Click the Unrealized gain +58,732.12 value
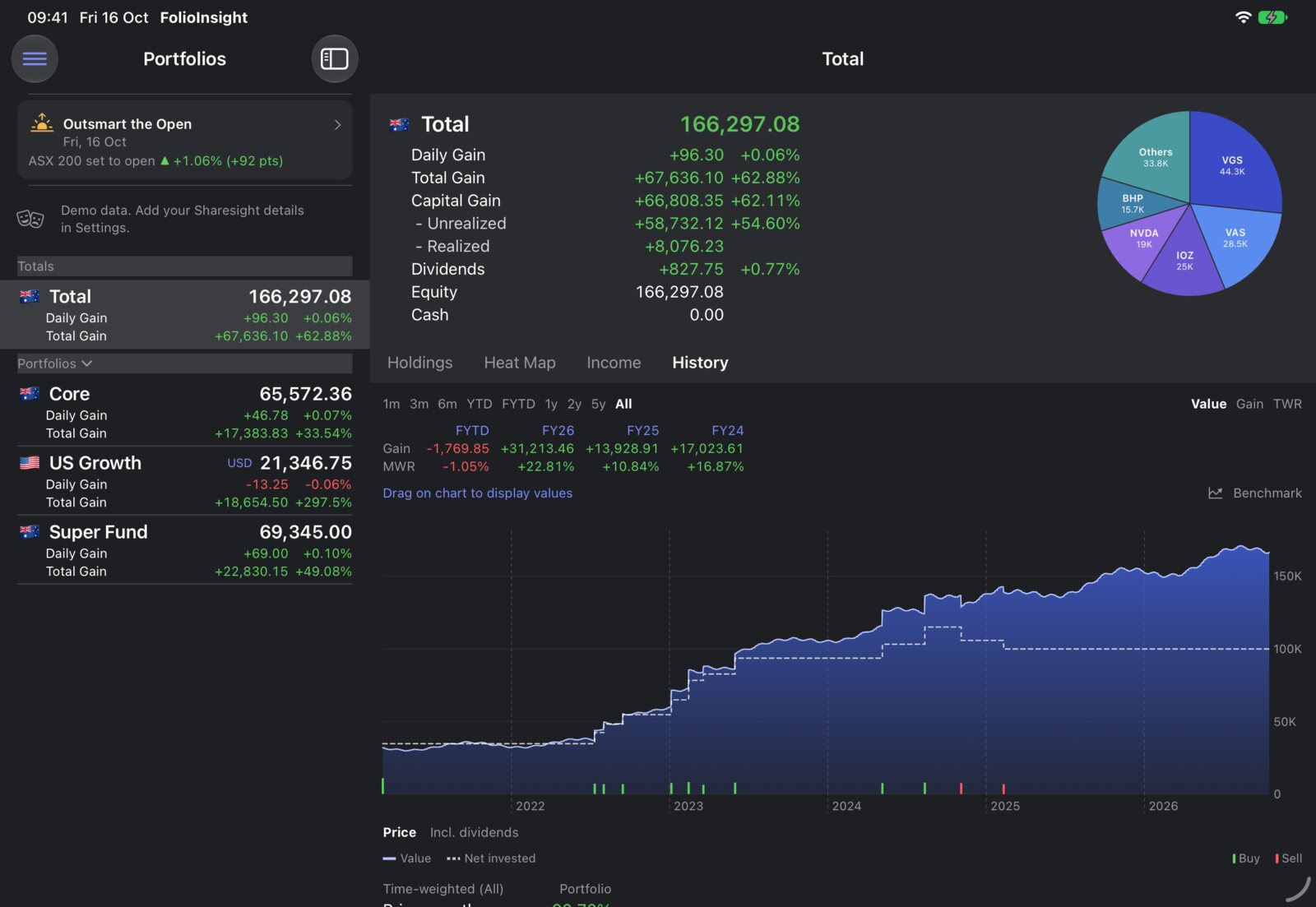 (679, 223)
